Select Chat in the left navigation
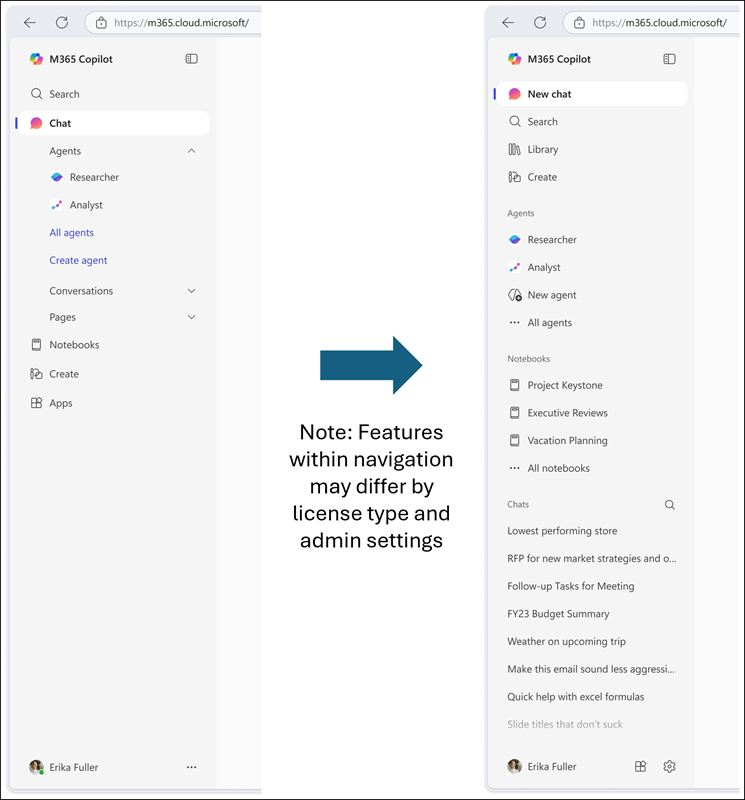The image size is (745, 800). tap(113, 123)
